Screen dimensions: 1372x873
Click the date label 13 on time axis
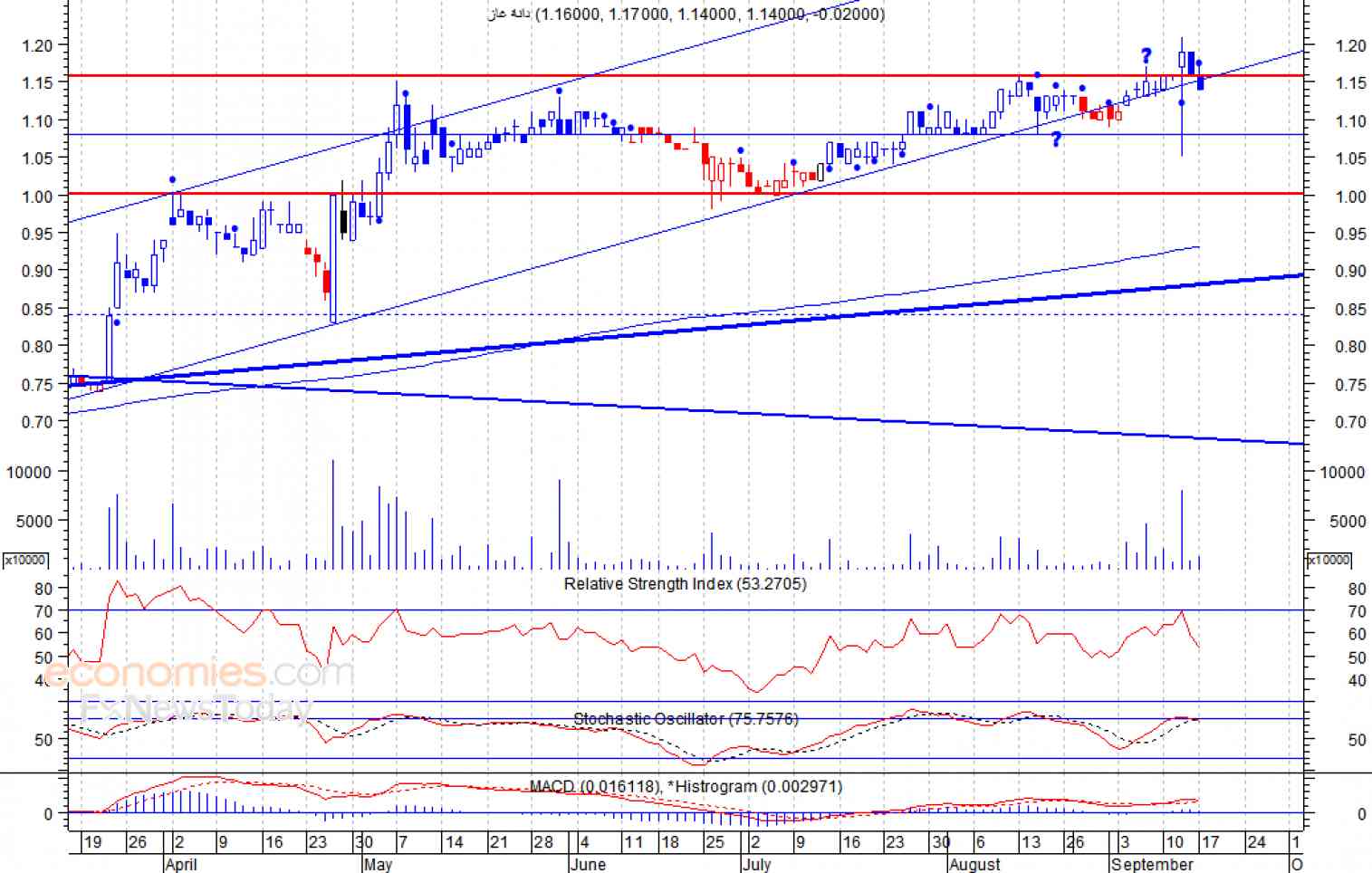coord(1031,842)
